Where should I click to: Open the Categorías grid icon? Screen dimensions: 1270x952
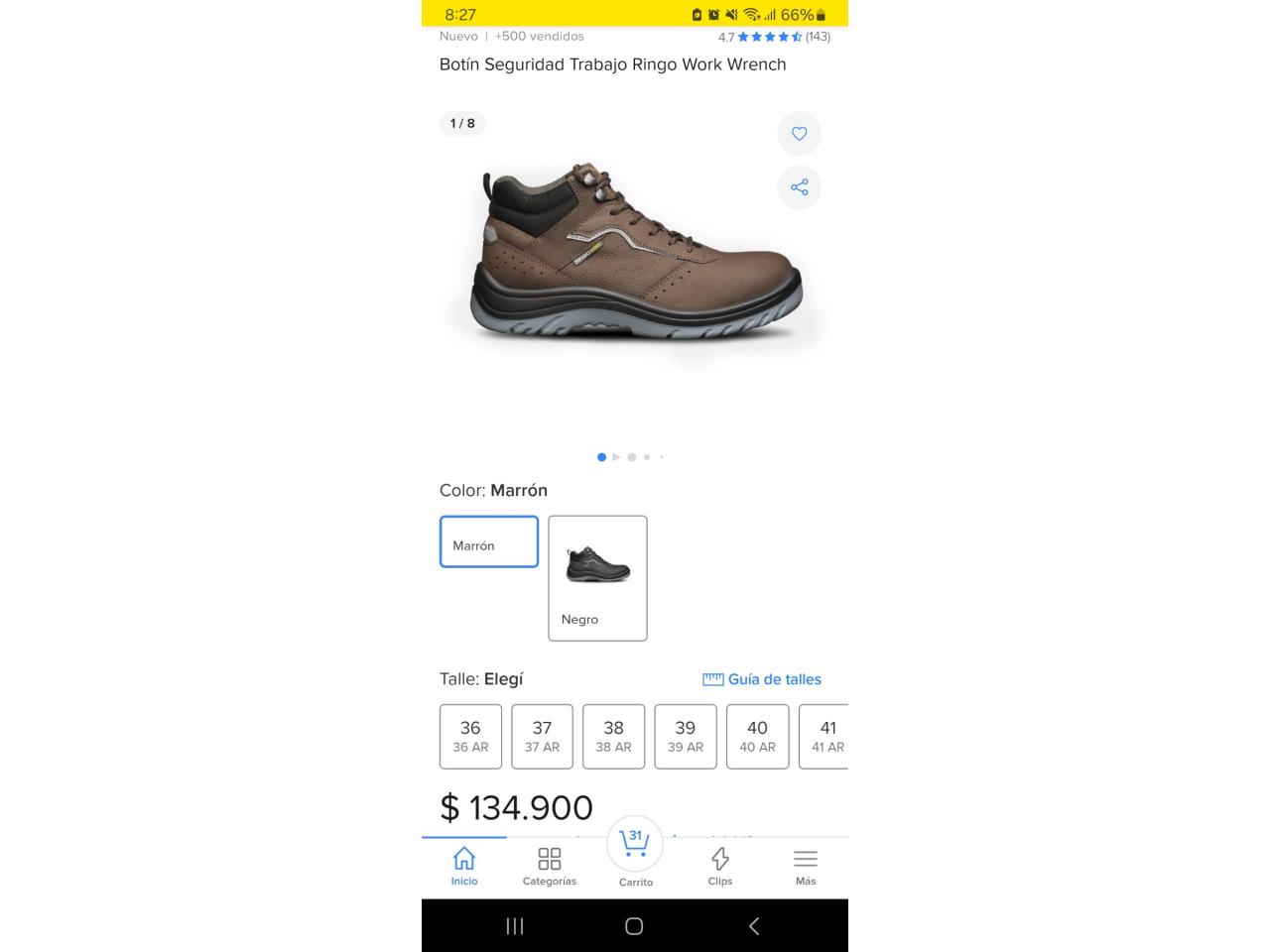(x=550, y=866)
